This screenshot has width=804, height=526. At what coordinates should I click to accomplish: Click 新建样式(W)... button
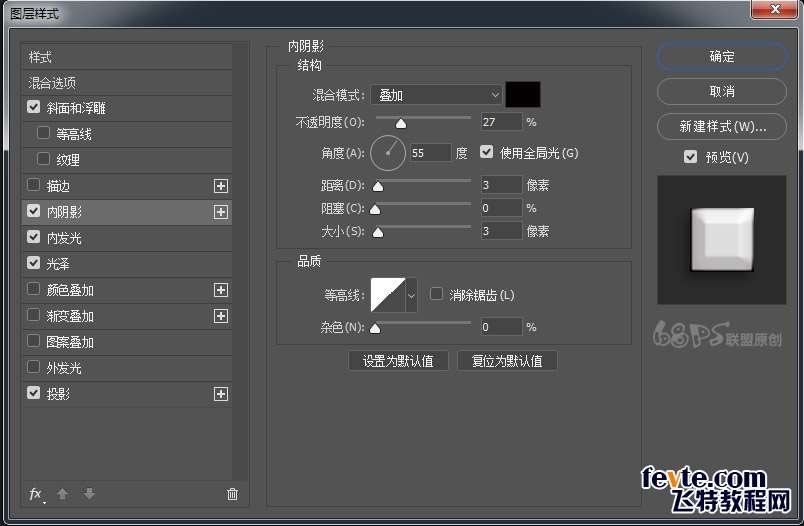coord(721,126)
